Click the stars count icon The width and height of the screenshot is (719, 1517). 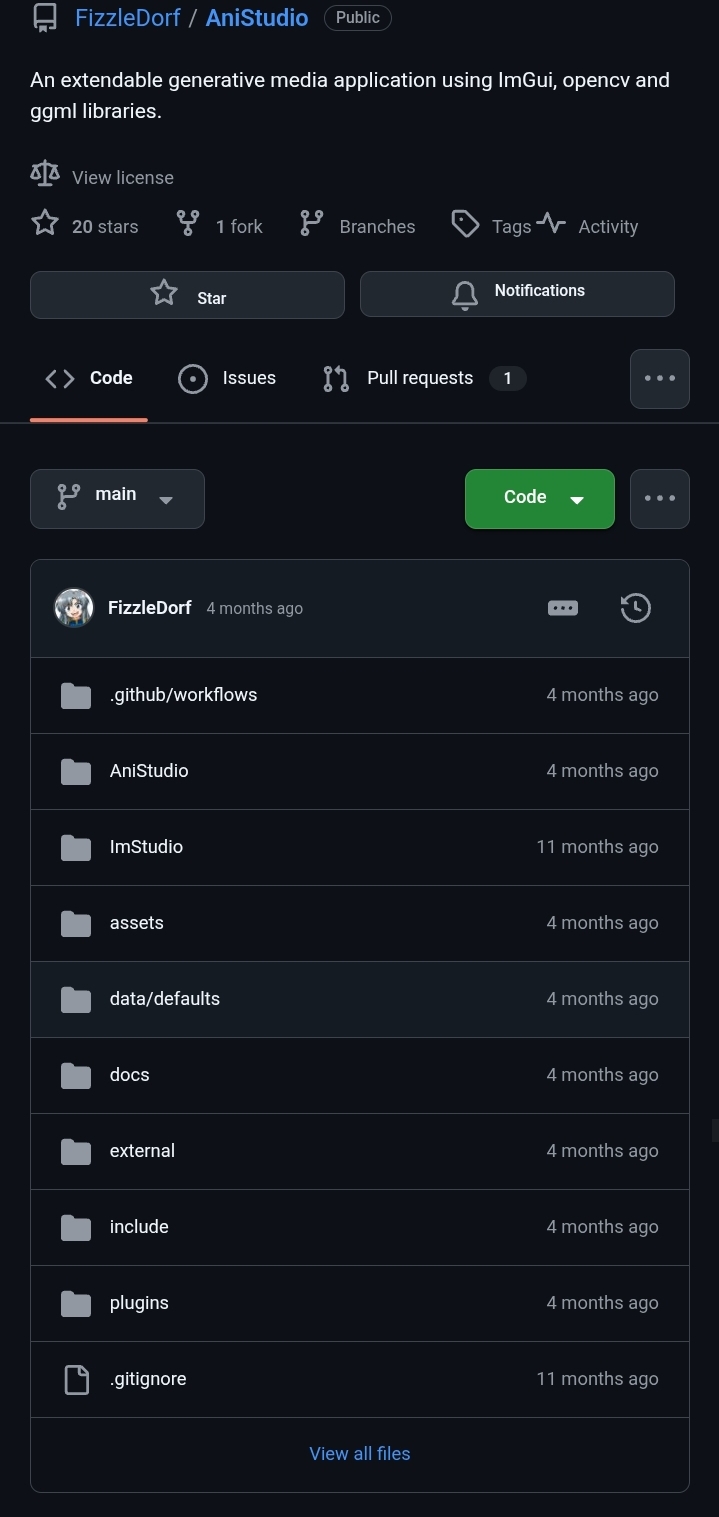click(45, 222)
